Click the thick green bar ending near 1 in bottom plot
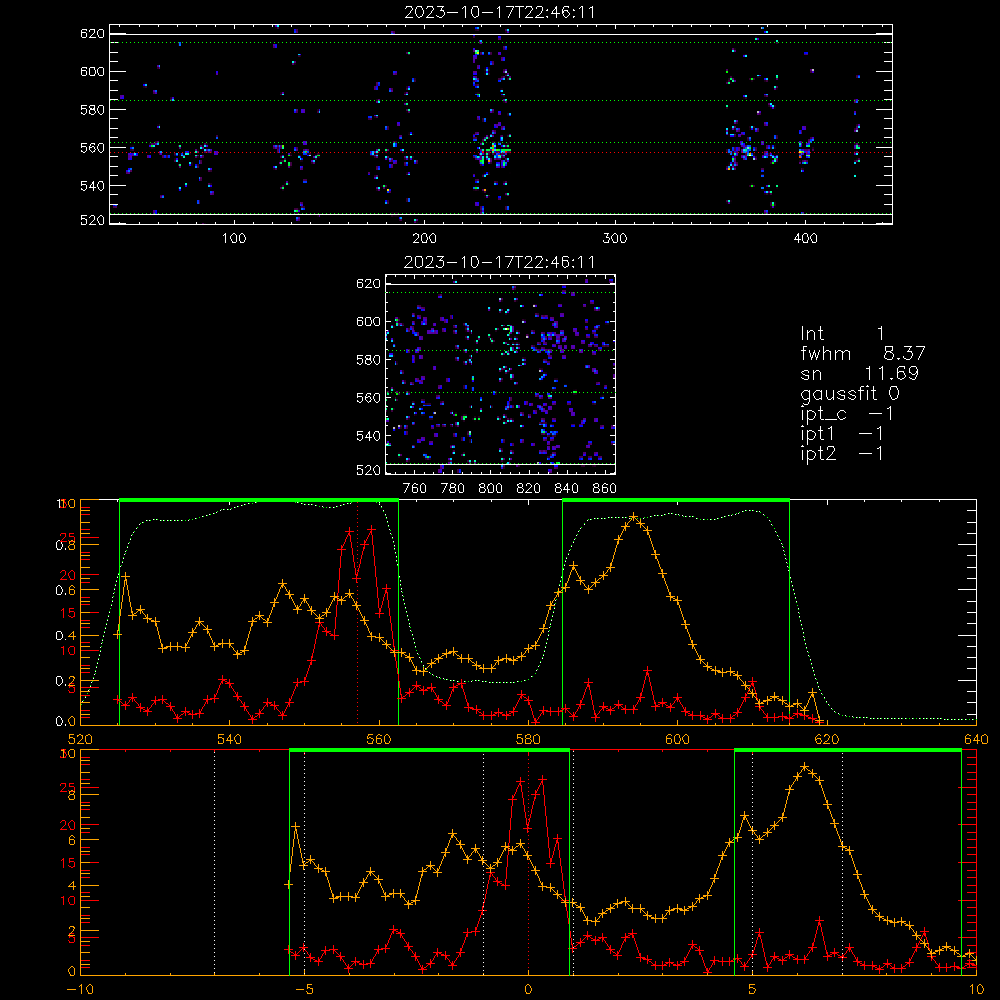 click(x=429, y=751)
